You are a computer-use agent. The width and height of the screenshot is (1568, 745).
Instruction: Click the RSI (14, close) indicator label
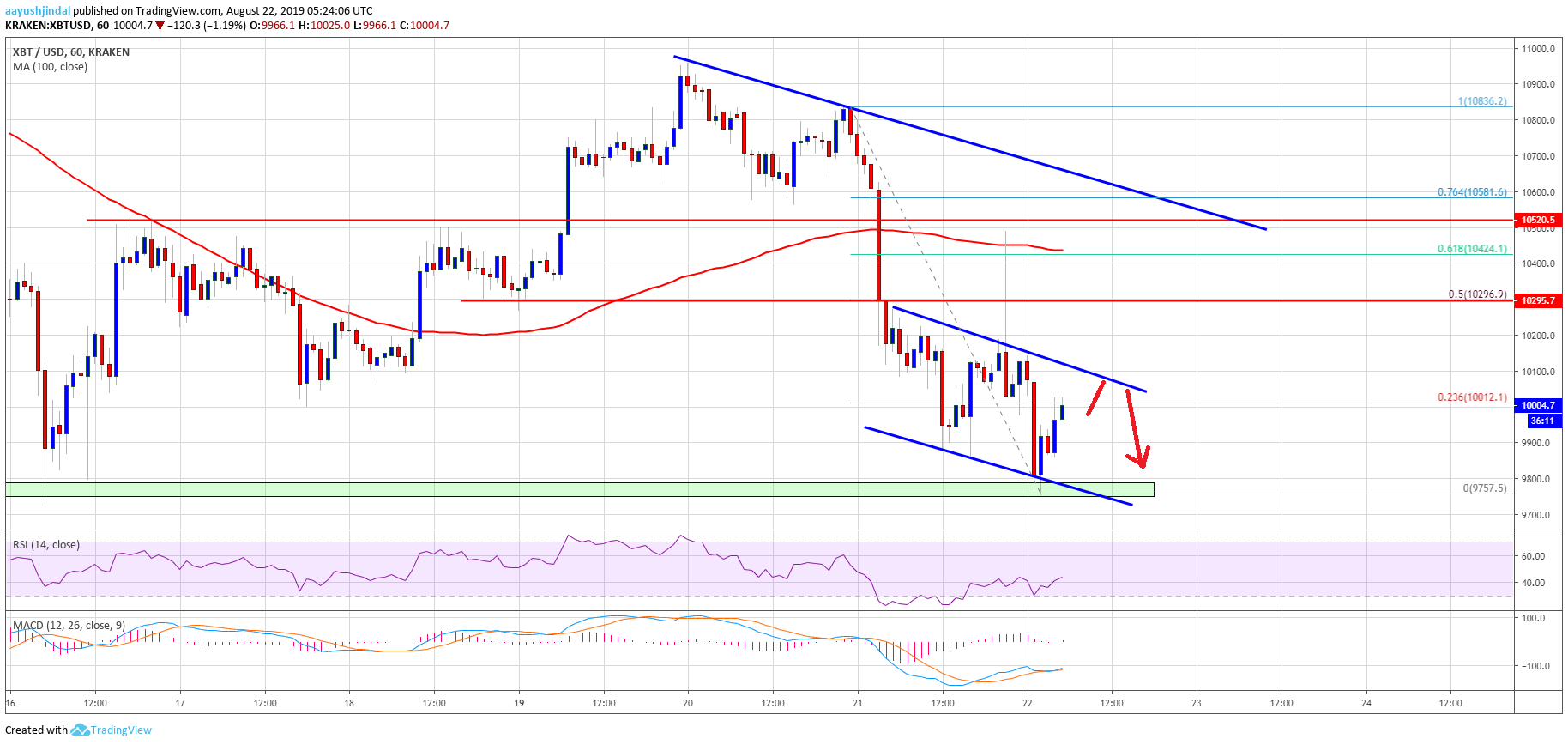pos(46,545)
